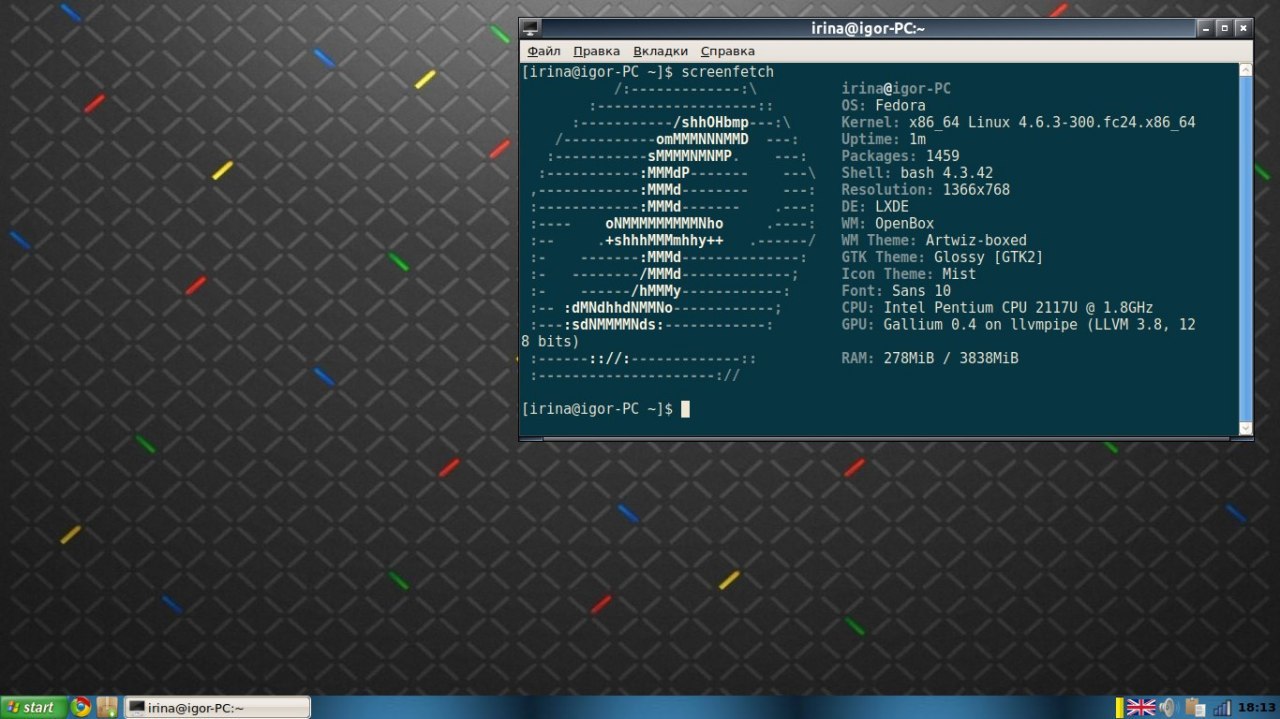The image size is (1280, 719).
Task: Click the RAM: 278MiB line
Action: coord(930,358)
